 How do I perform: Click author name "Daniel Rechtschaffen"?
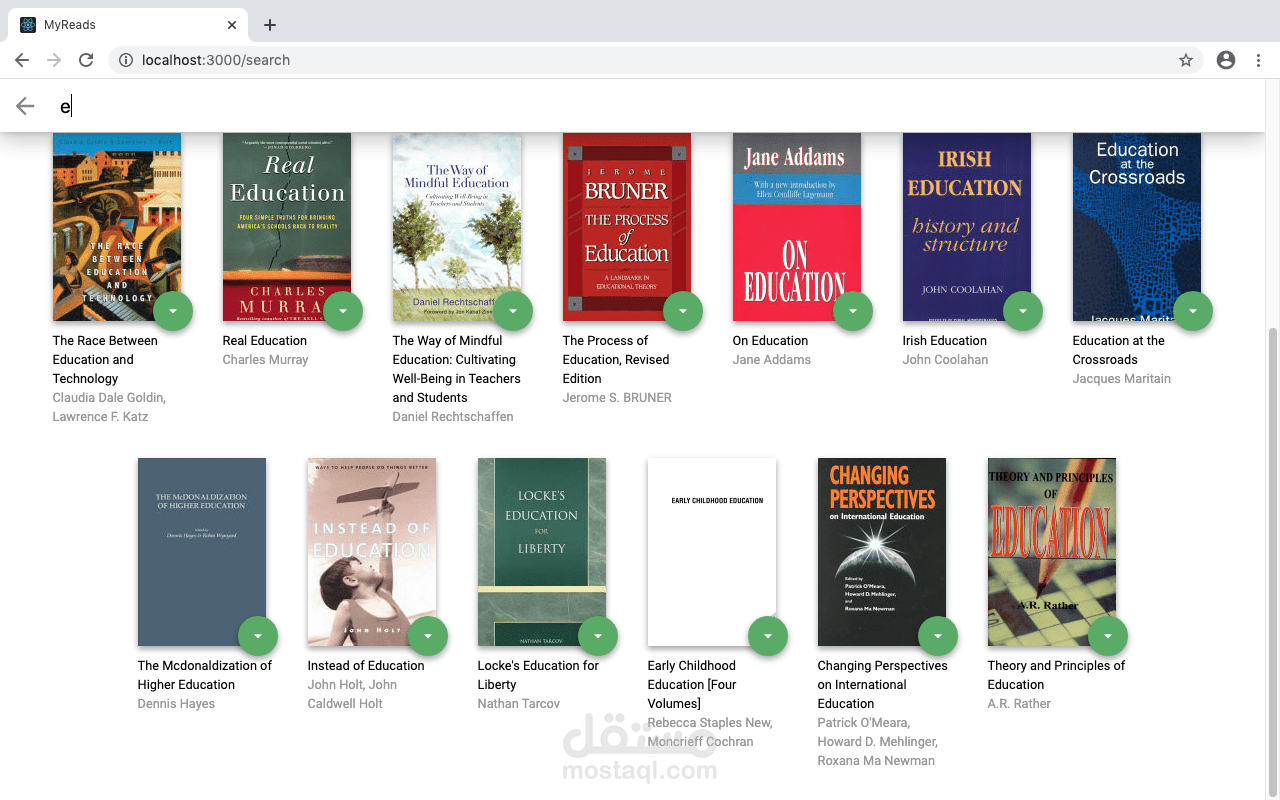[x=453, y=417]
